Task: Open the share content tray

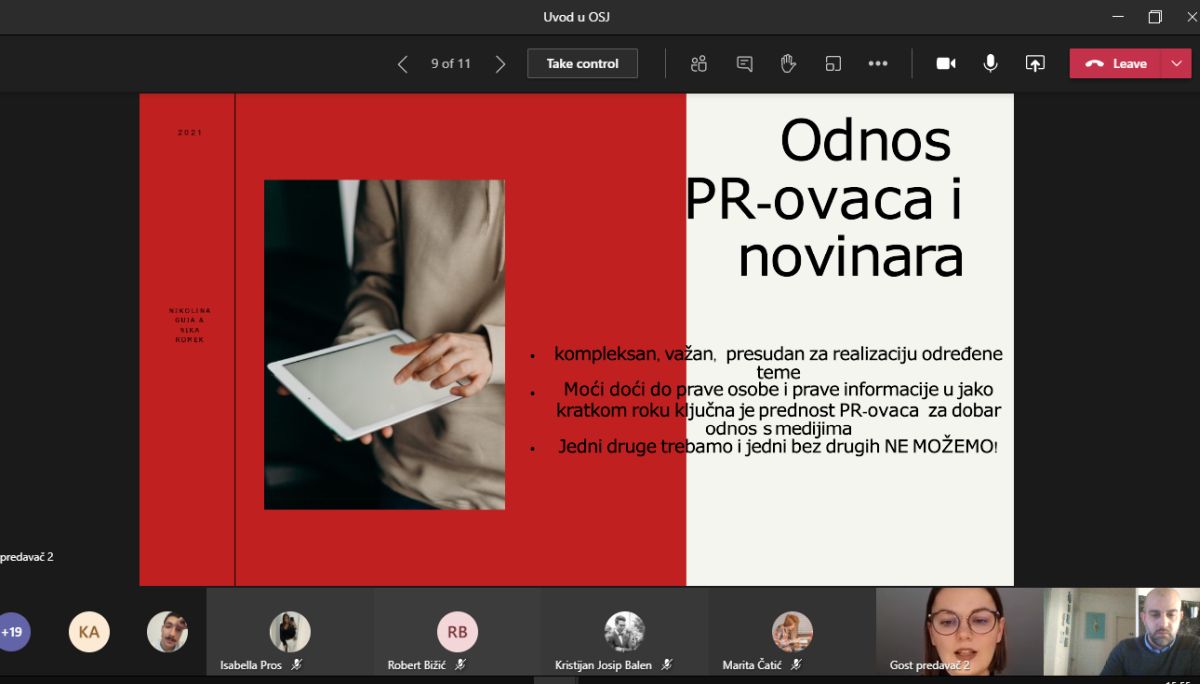Action: pyautogui.click(x=1035, y=64)
